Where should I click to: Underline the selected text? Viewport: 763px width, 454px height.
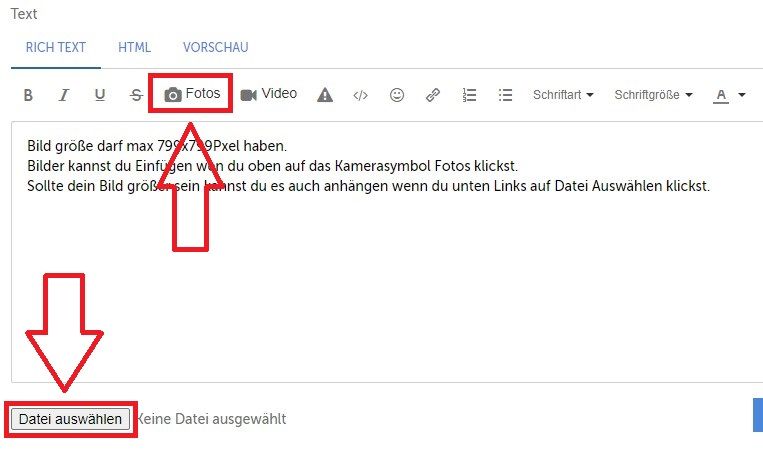click(x=100, y=95)
